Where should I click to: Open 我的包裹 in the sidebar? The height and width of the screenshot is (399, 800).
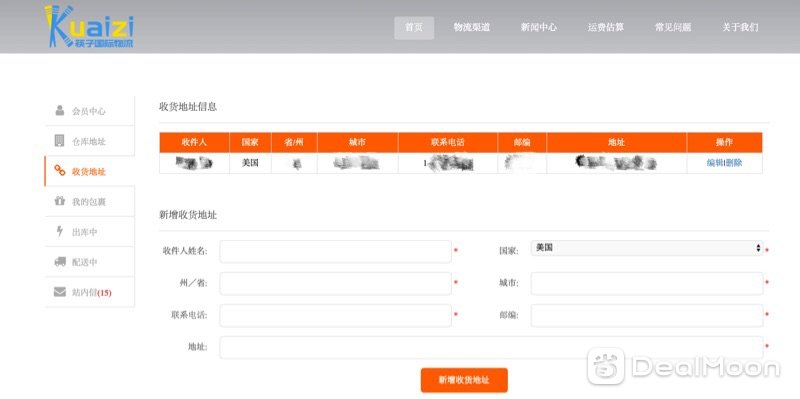[89, 202]
